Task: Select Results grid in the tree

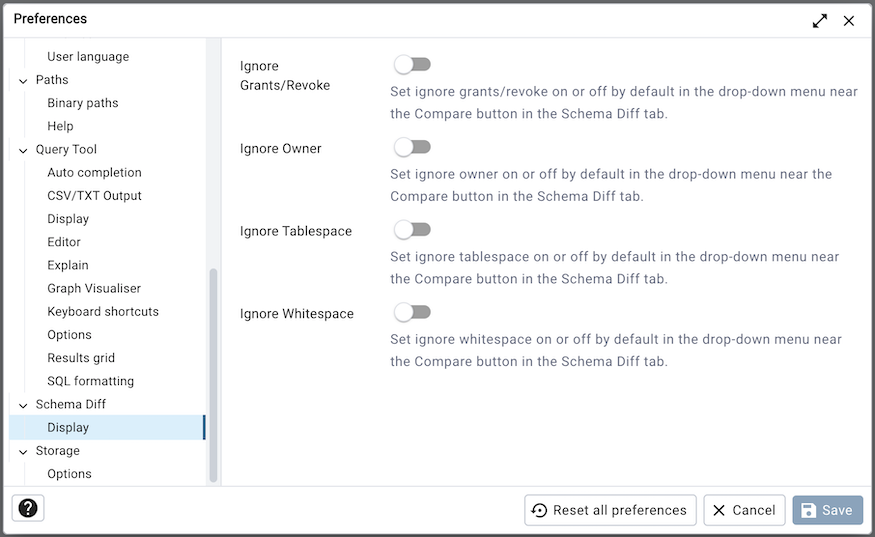Action: [x=81, y=358]
